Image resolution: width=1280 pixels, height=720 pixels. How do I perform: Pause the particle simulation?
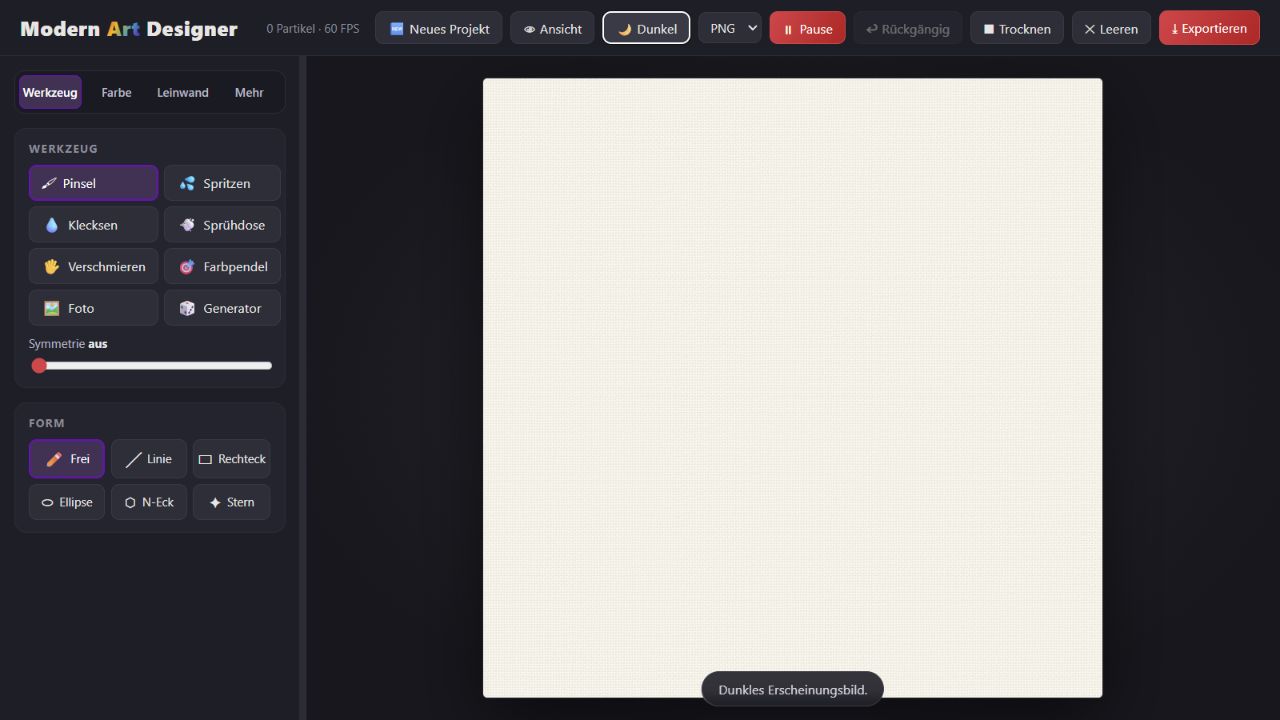pos(807,28)
